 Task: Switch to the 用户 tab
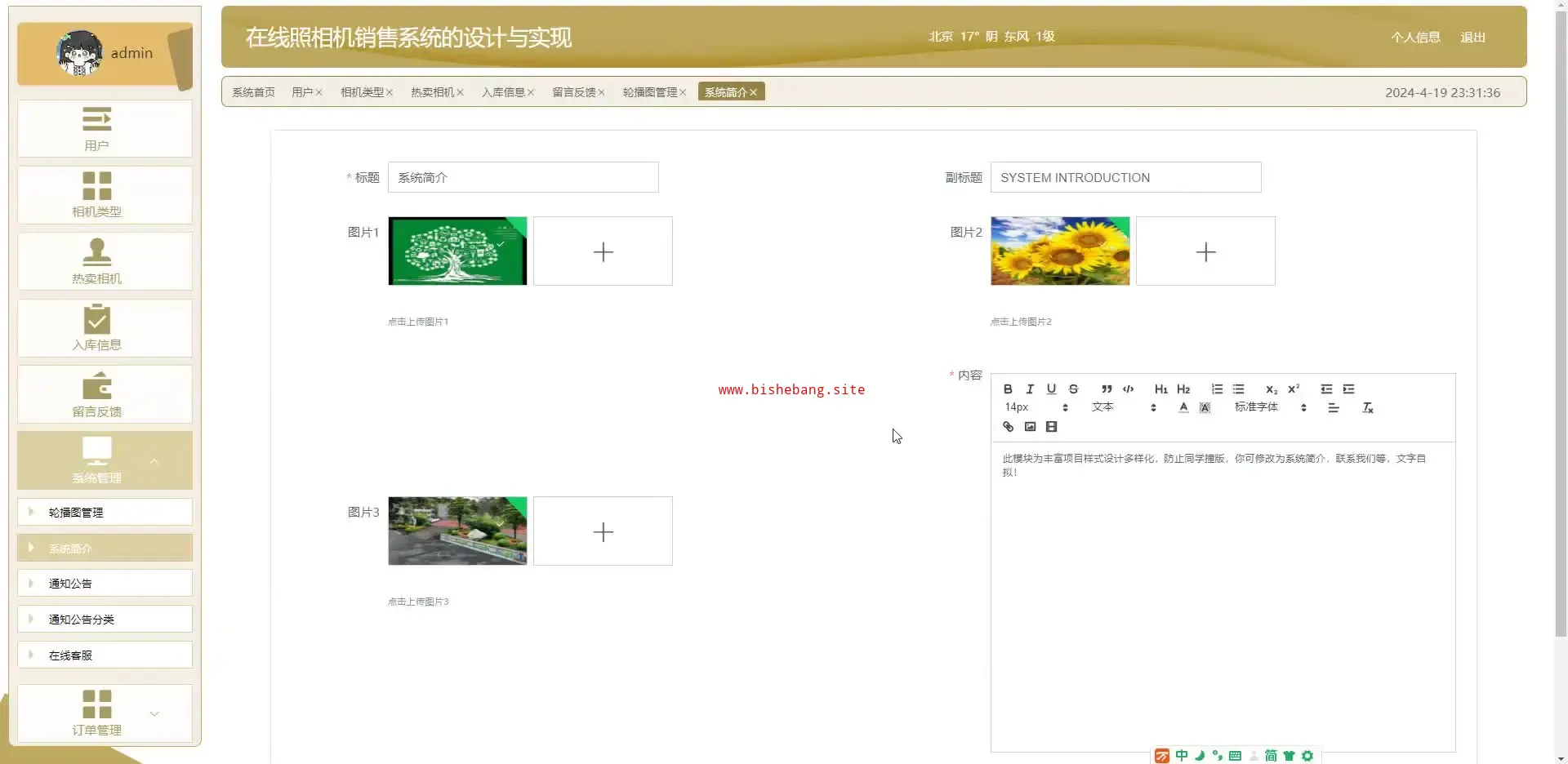point(302,92)
